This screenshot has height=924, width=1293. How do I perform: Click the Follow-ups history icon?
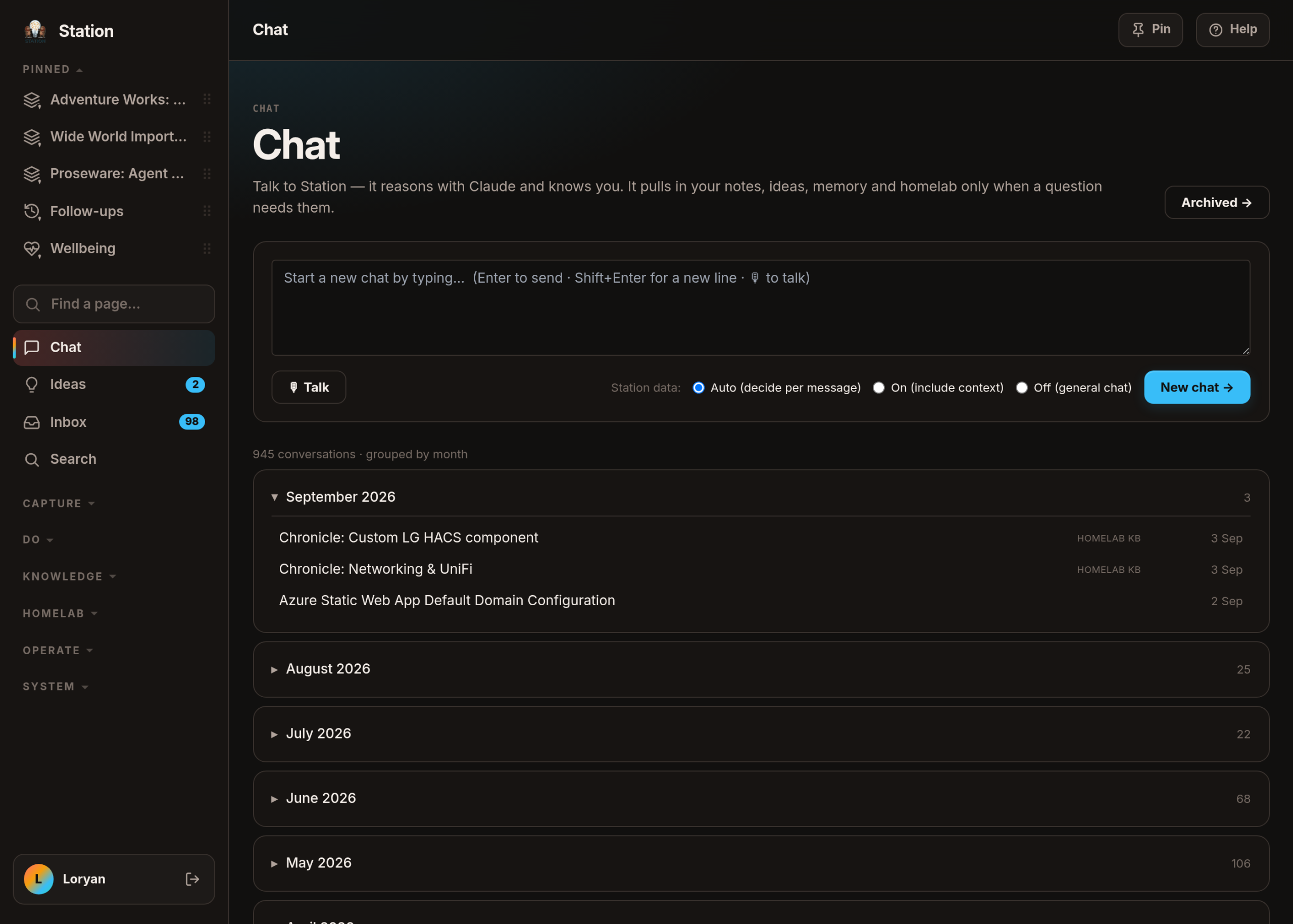pos(32,212)
